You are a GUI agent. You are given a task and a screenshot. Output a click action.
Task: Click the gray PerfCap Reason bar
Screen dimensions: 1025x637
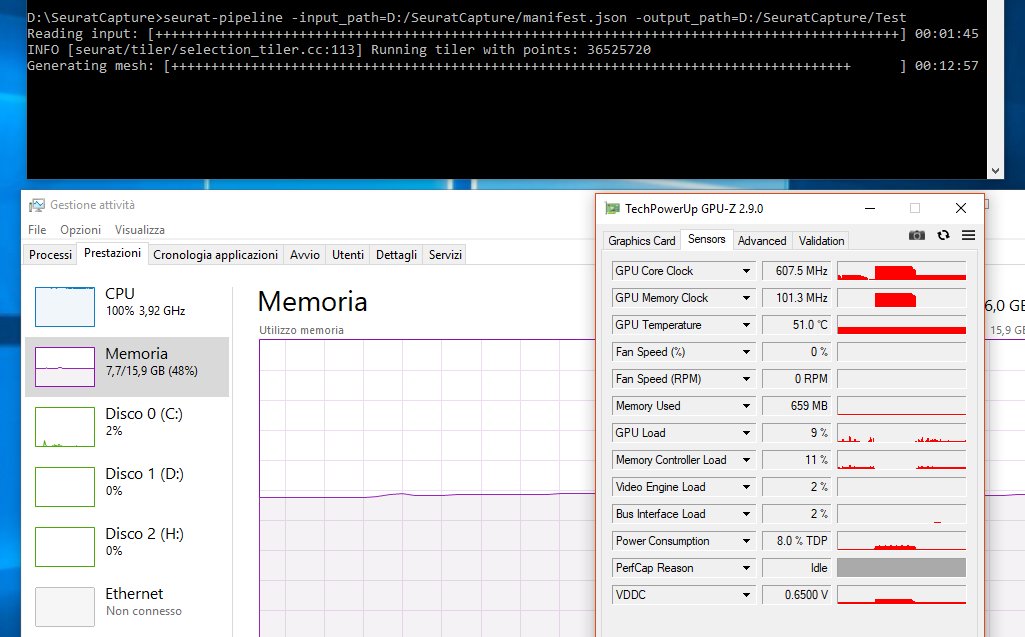point(901,568)
